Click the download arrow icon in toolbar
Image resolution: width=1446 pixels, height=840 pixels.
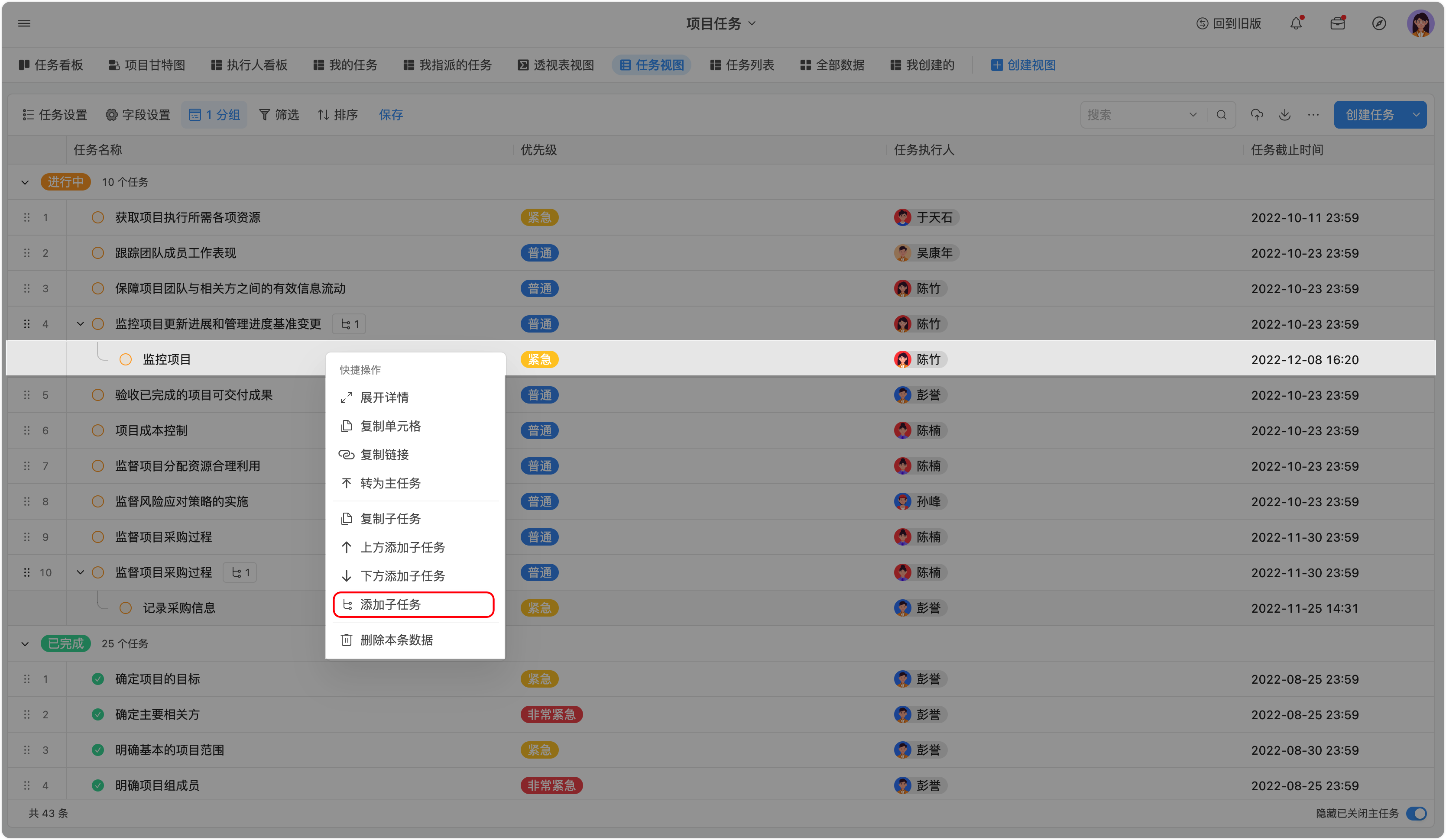[1285, 115]
